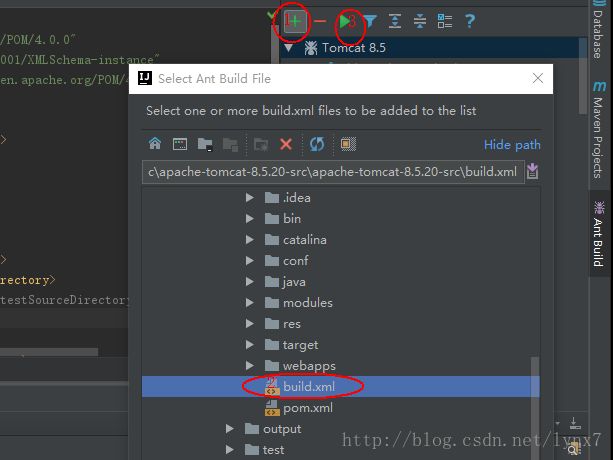
Task: Click the editor horizontal scrollbar
Action: (49, 352)
